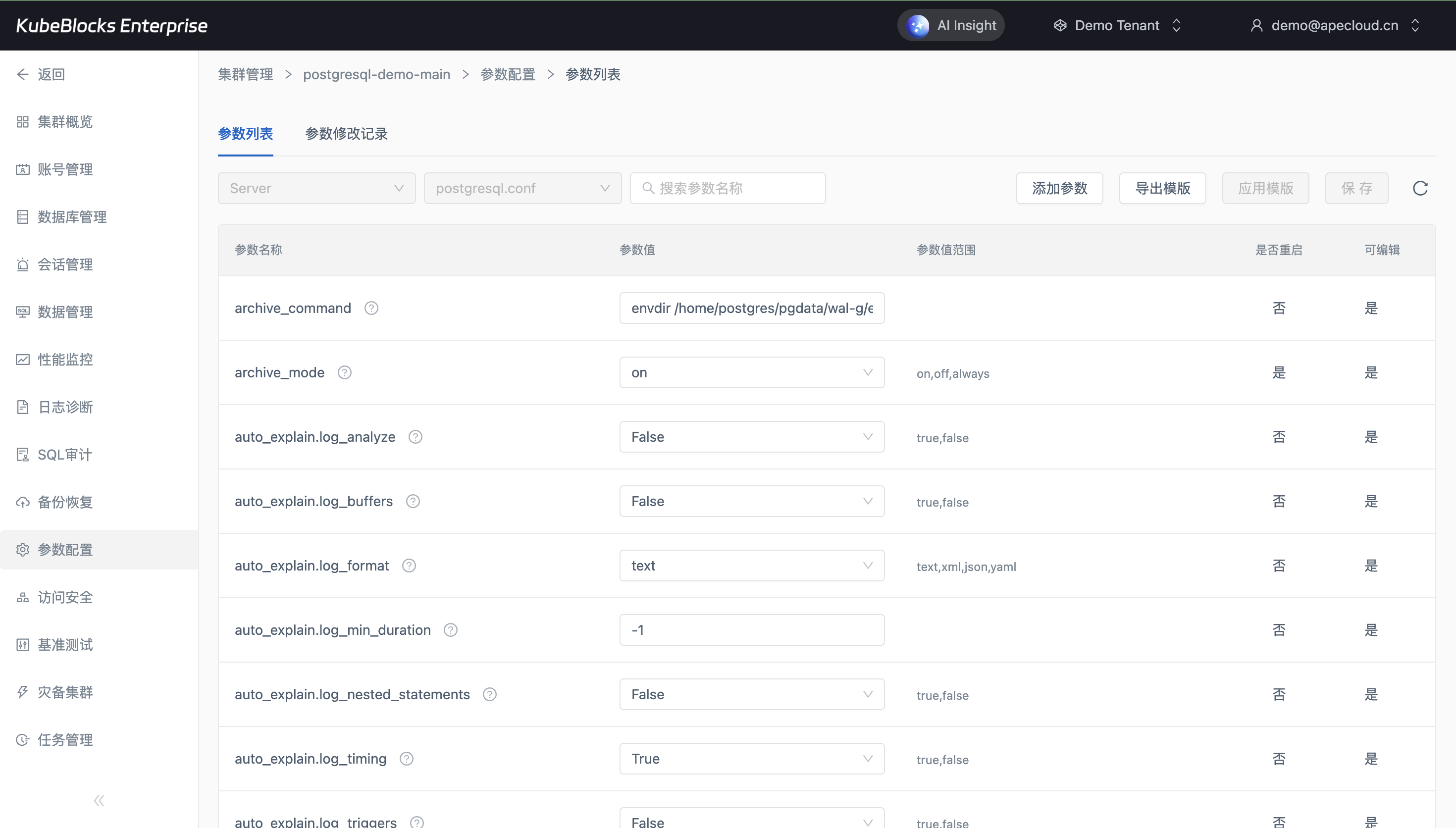Click the refresh icon beside the Save button
Image resolution: width=1456 pixels, height=828 pixels.
click(1420, 188)
